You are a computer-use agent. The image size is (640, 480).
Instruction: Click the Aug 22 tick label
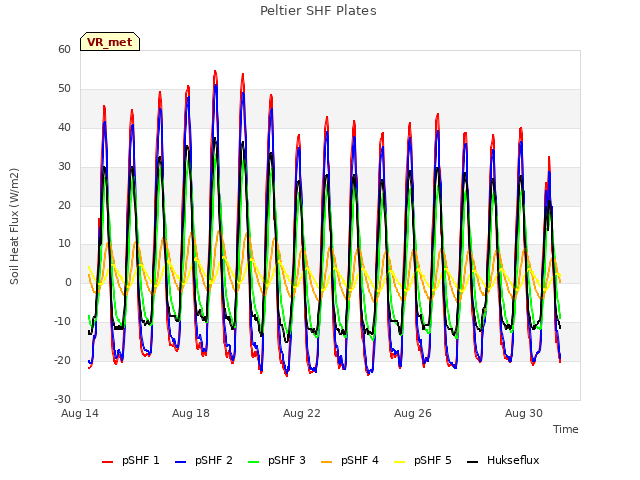302,413
